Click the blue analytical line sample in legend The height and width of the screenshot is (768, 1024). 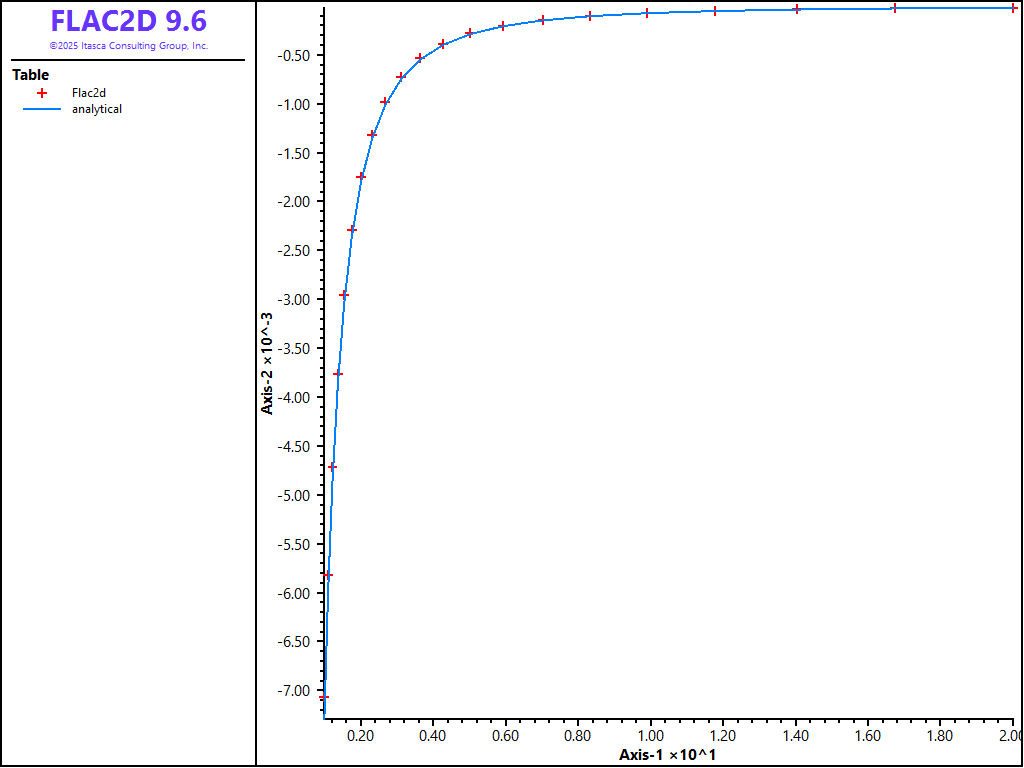[x=42, y=109]
